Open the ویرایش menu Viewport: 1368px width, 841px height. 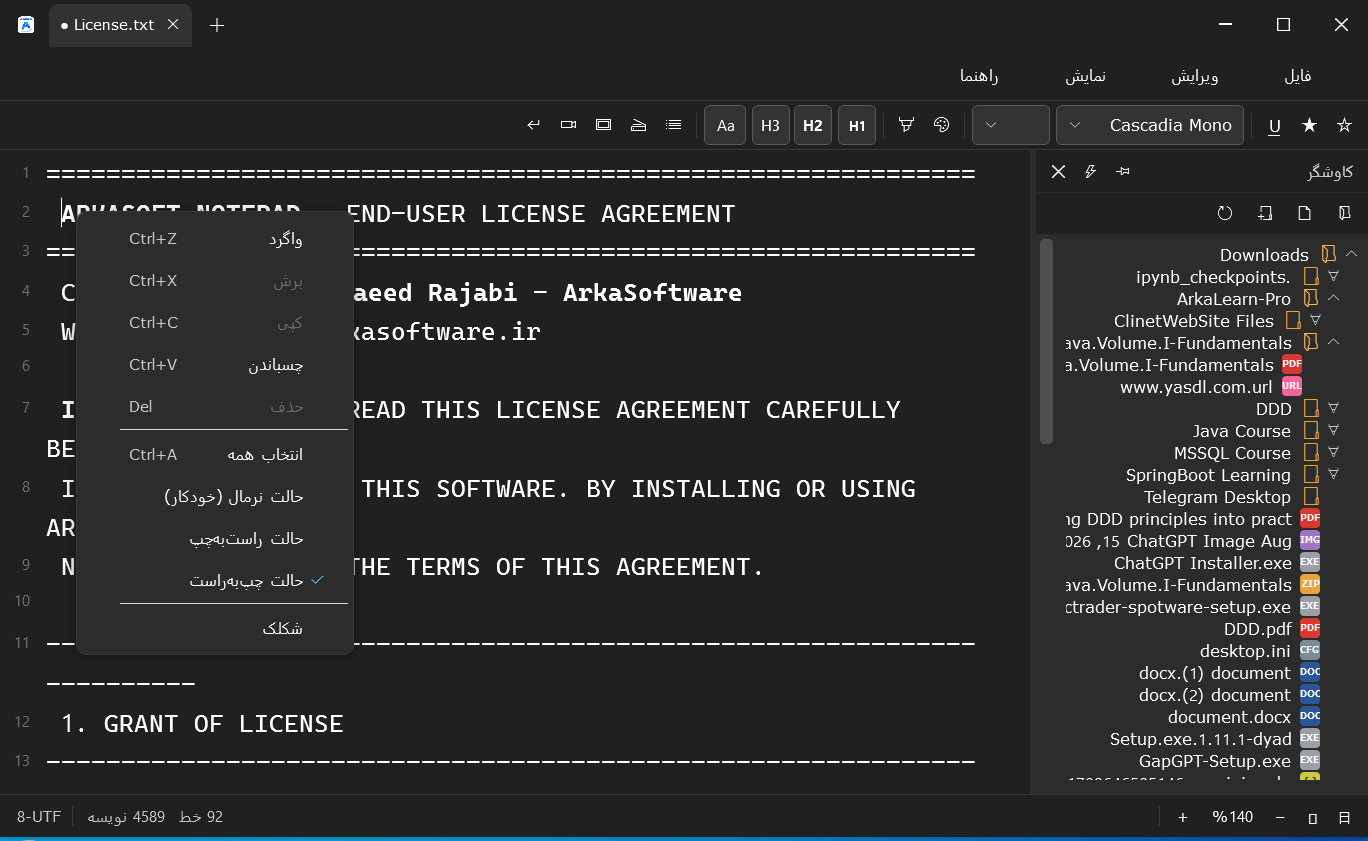[1195, 76]
